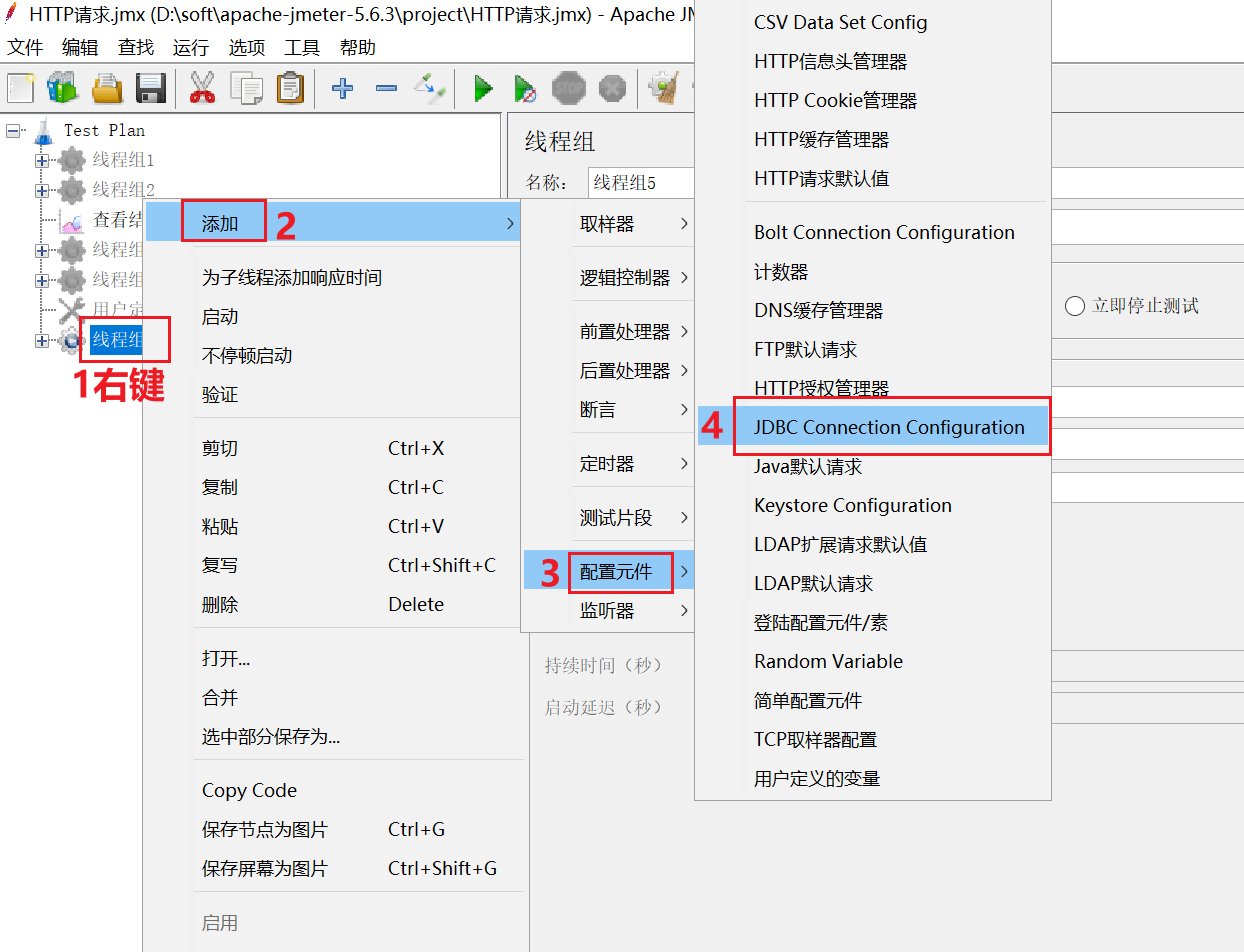Choose 定时器 in the submenu
The image size is (1244, 952).
tap(609, 463)
